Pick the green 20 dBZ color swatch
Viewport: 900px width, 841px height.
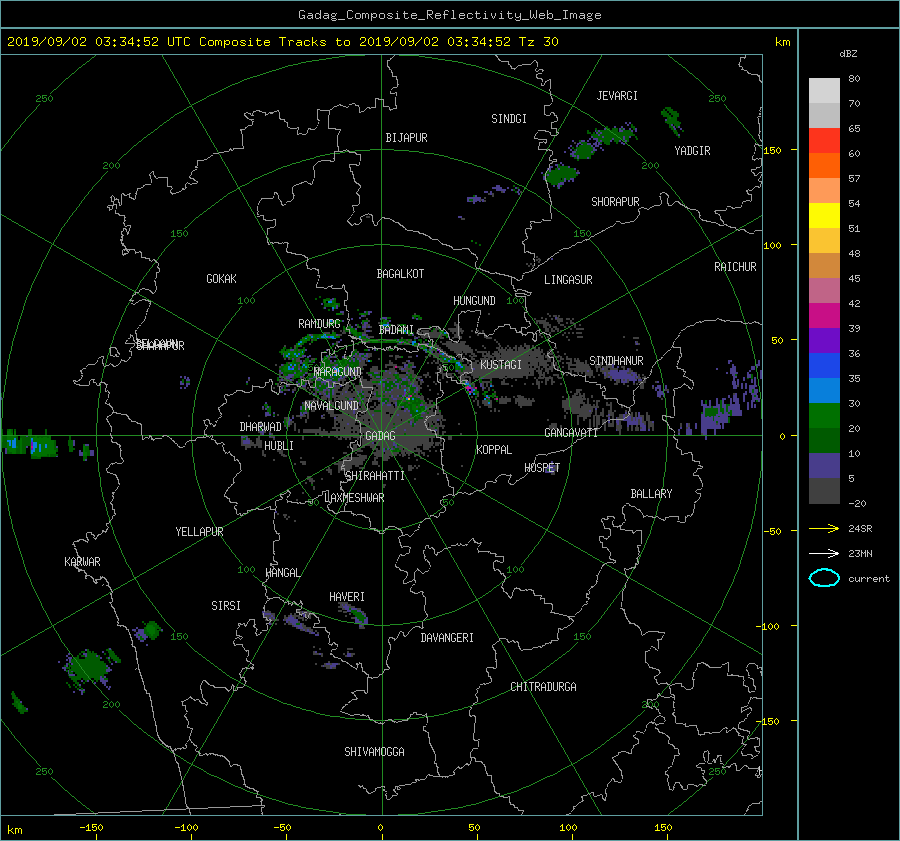click(824, 416)
